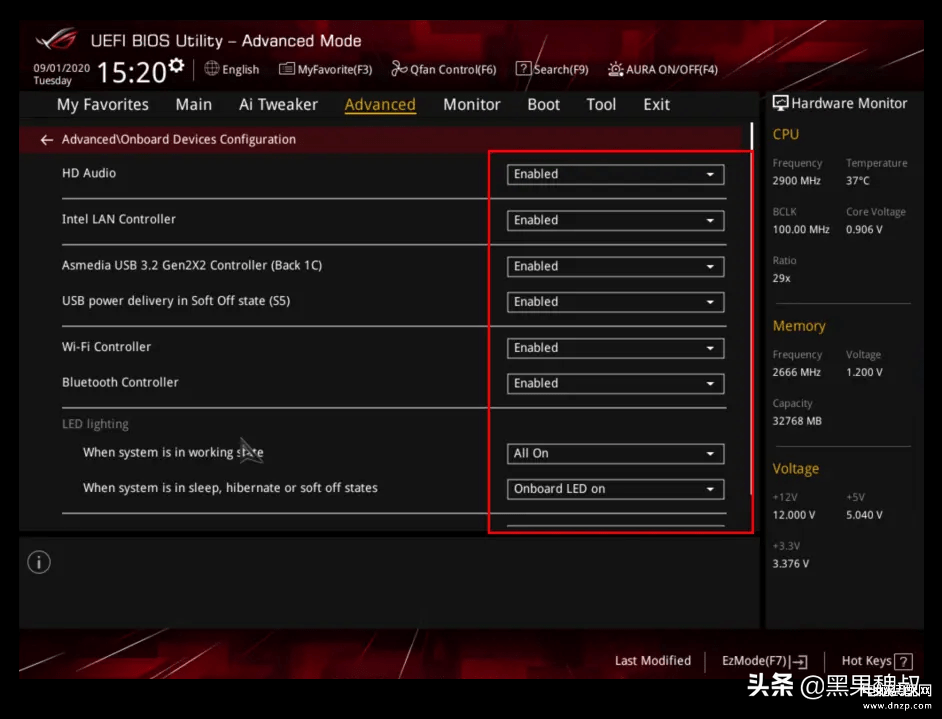Viewport: 942px width, 719px height.
Task: Click CPU temperature value 37°C
Action: tap(858, 181)
